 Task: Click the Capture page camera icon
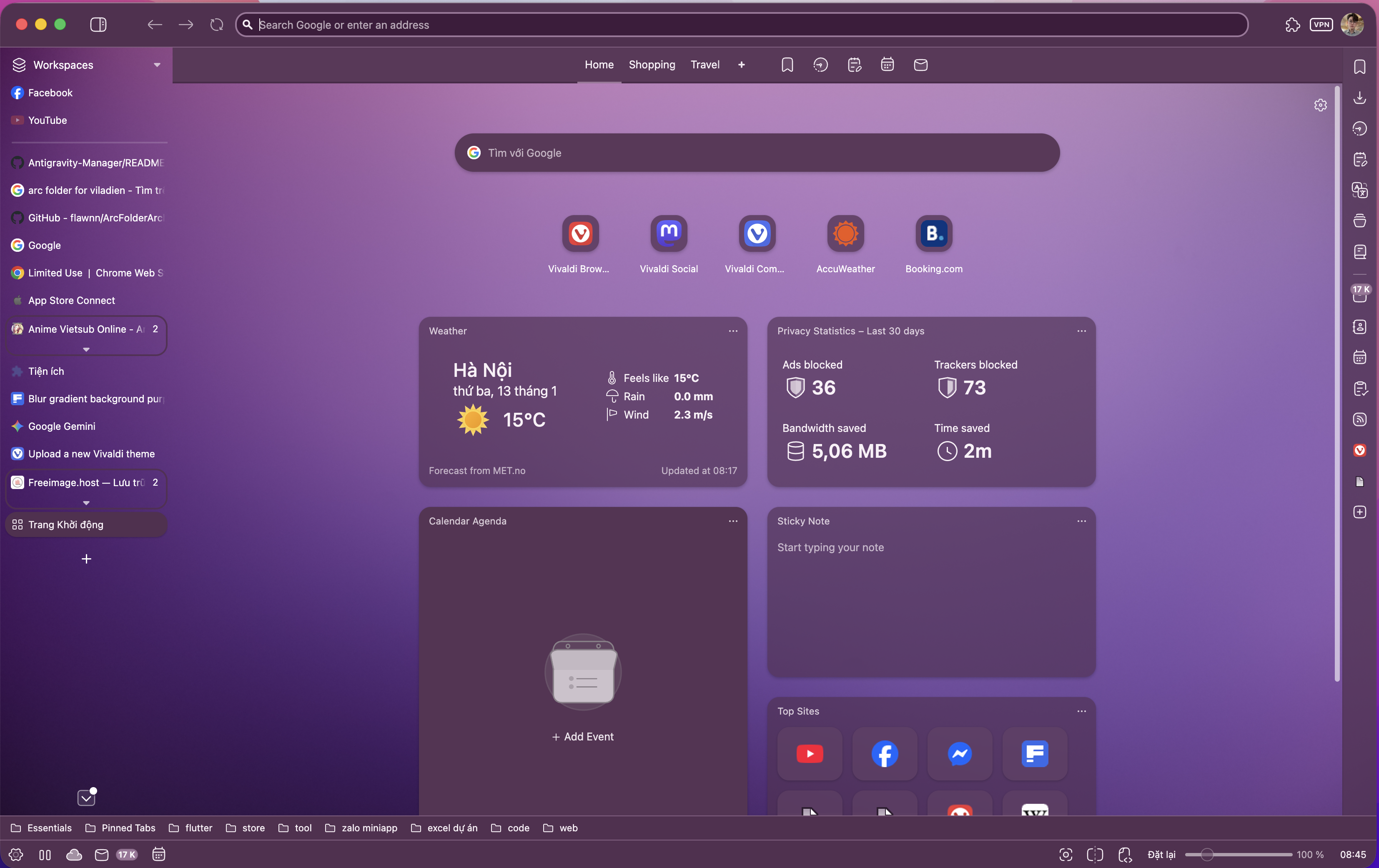coord(1065,855)
